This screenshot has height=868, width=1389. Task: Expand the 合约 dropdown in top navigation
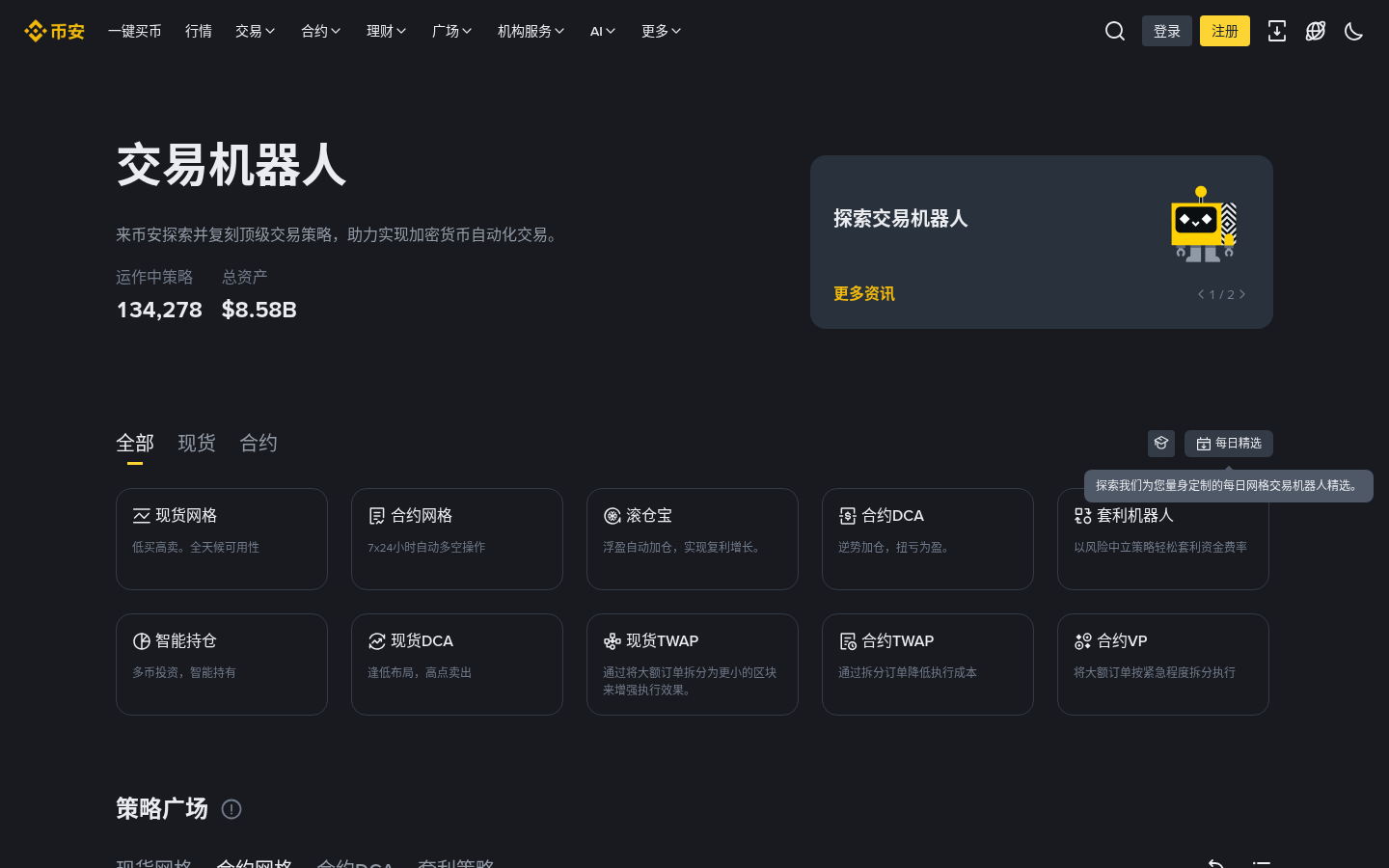click(321, 31)
